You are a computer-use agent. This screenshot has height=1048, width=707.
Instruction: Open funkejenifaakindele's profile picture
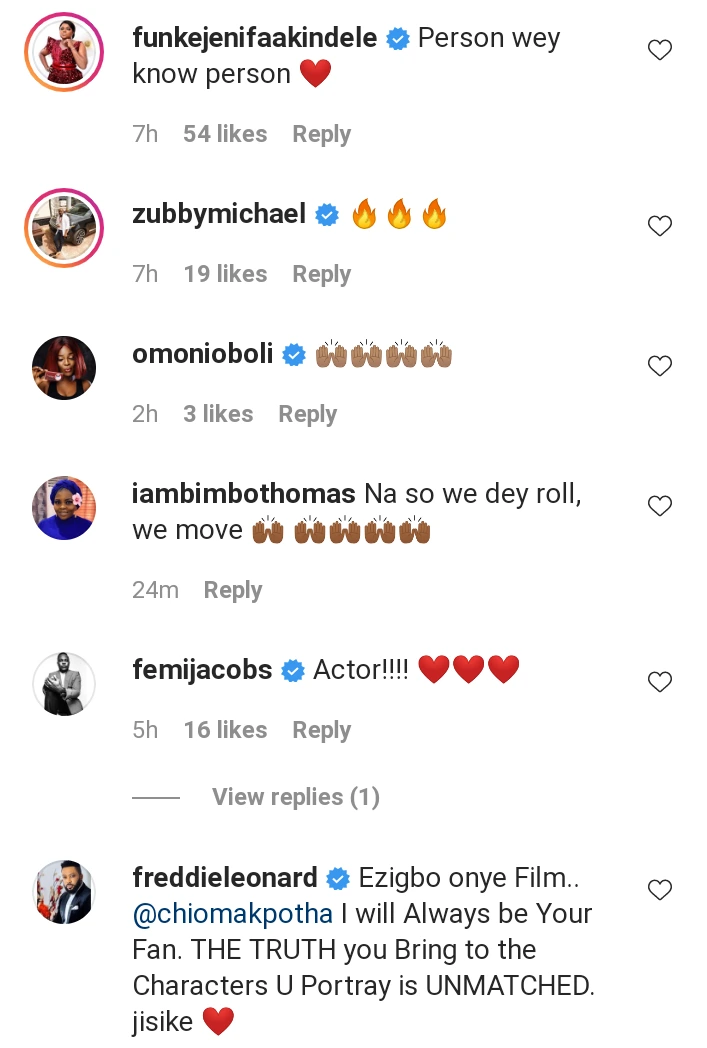point(65,51)
